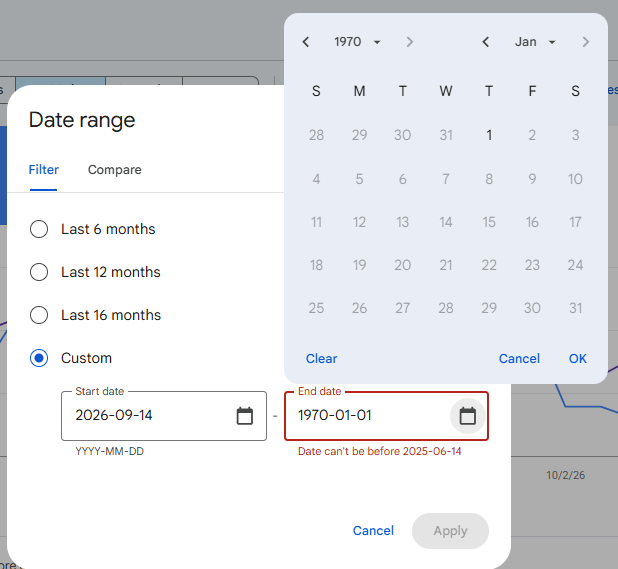
Task: Pick day 23 in the calendar
Action: pos(532,265)
